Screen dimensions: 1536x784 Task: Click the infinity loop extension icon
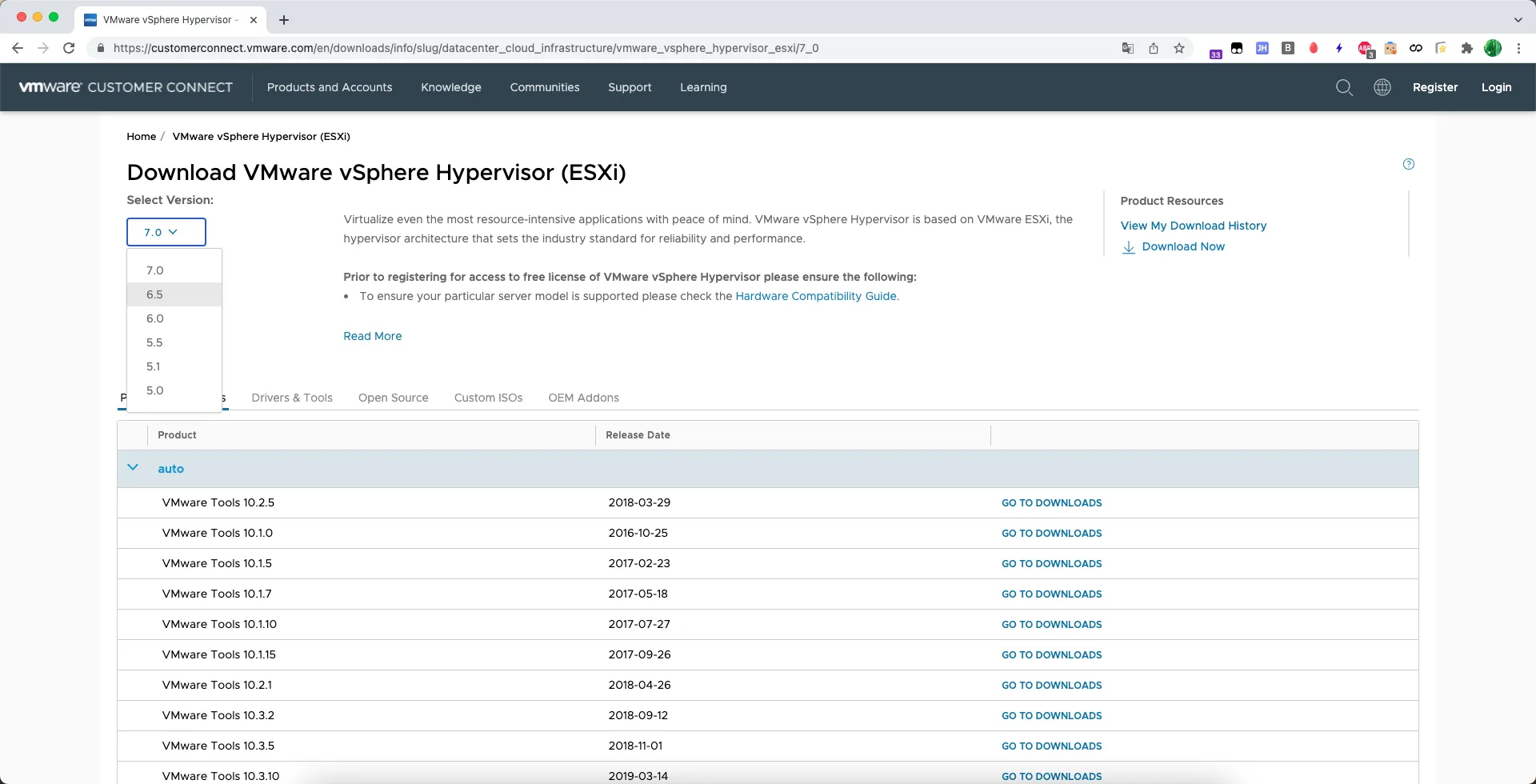(1416, 48)
